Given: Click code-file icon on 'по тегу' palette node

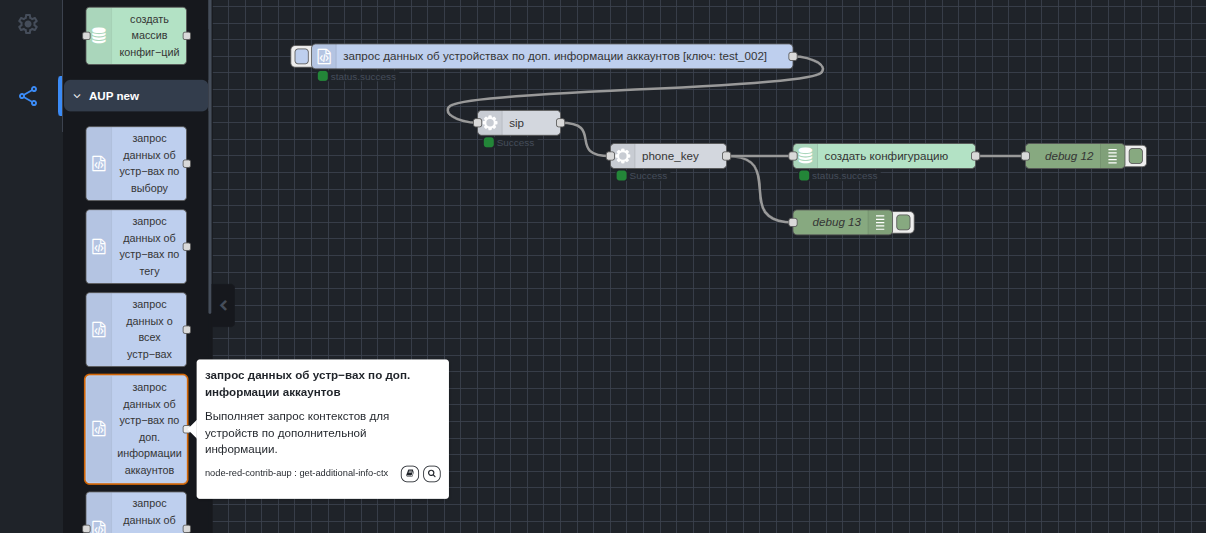Looking at the screenshot, I should click(99, 246).
